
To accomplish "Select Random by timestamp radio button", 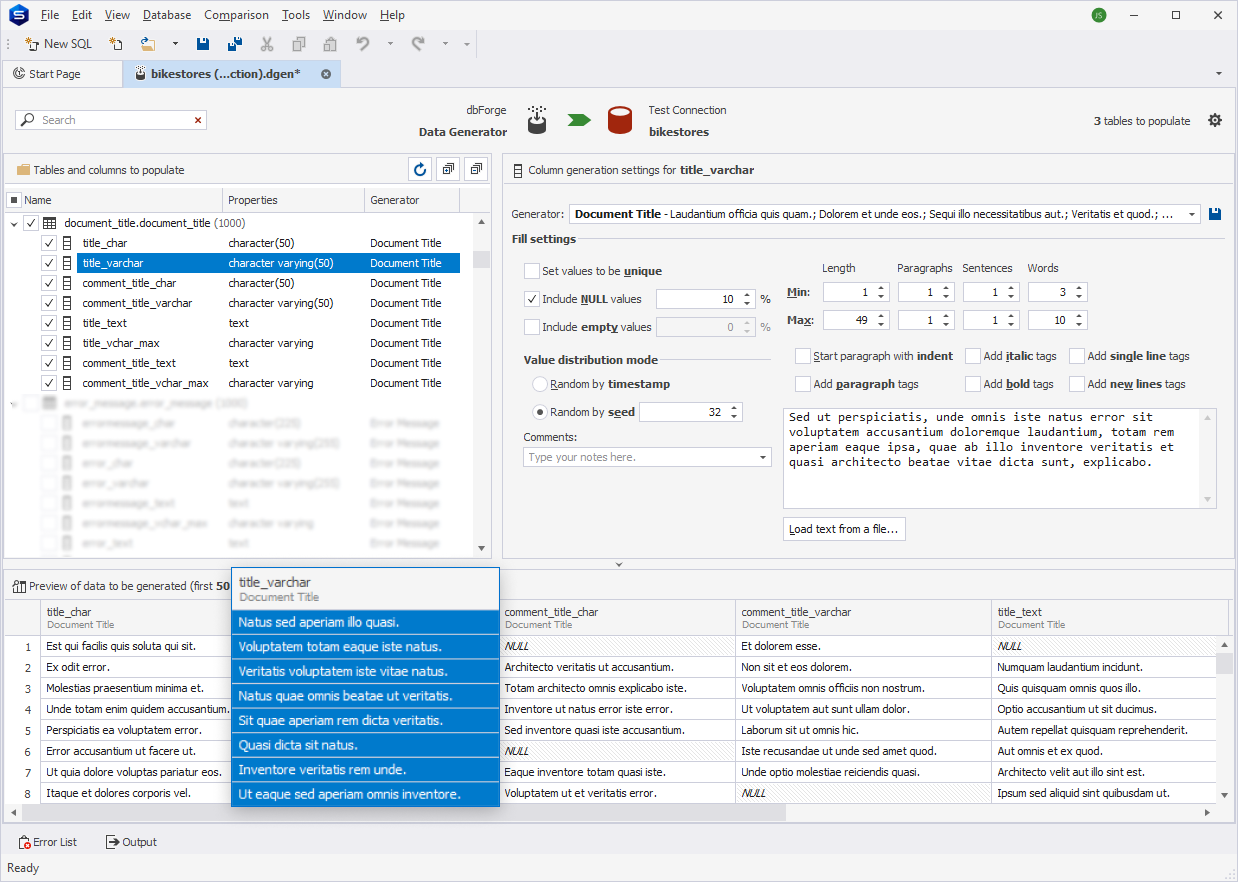I will point(540,384).
